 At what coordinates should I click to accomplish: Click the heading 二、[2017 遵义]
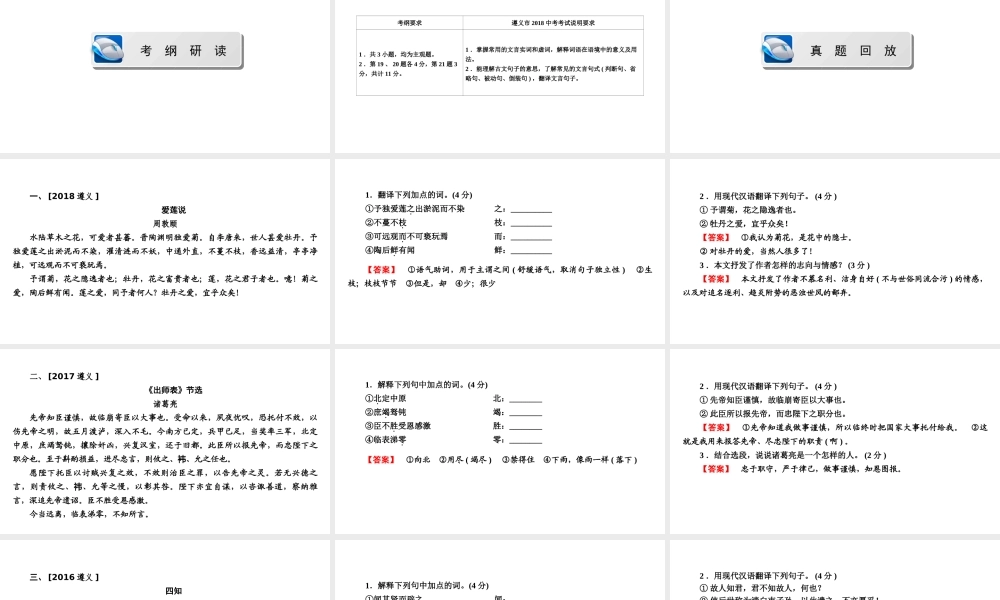click(x=64, y=377)
